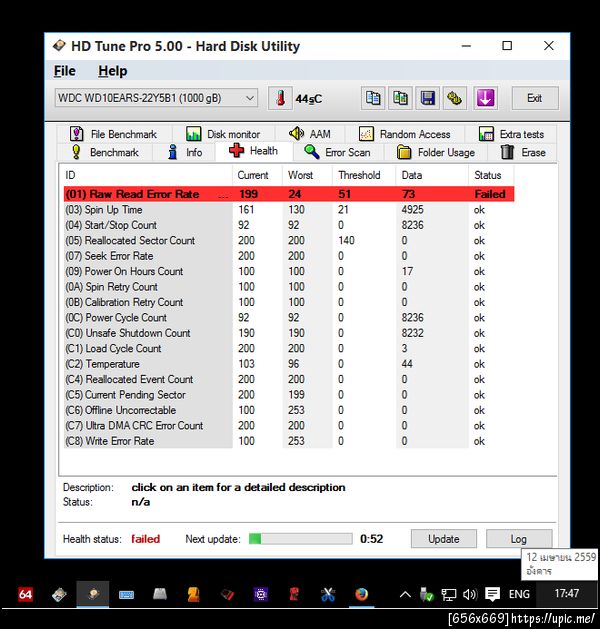Click the Threshold column header

pyautogui.click(x=364, y=175)
